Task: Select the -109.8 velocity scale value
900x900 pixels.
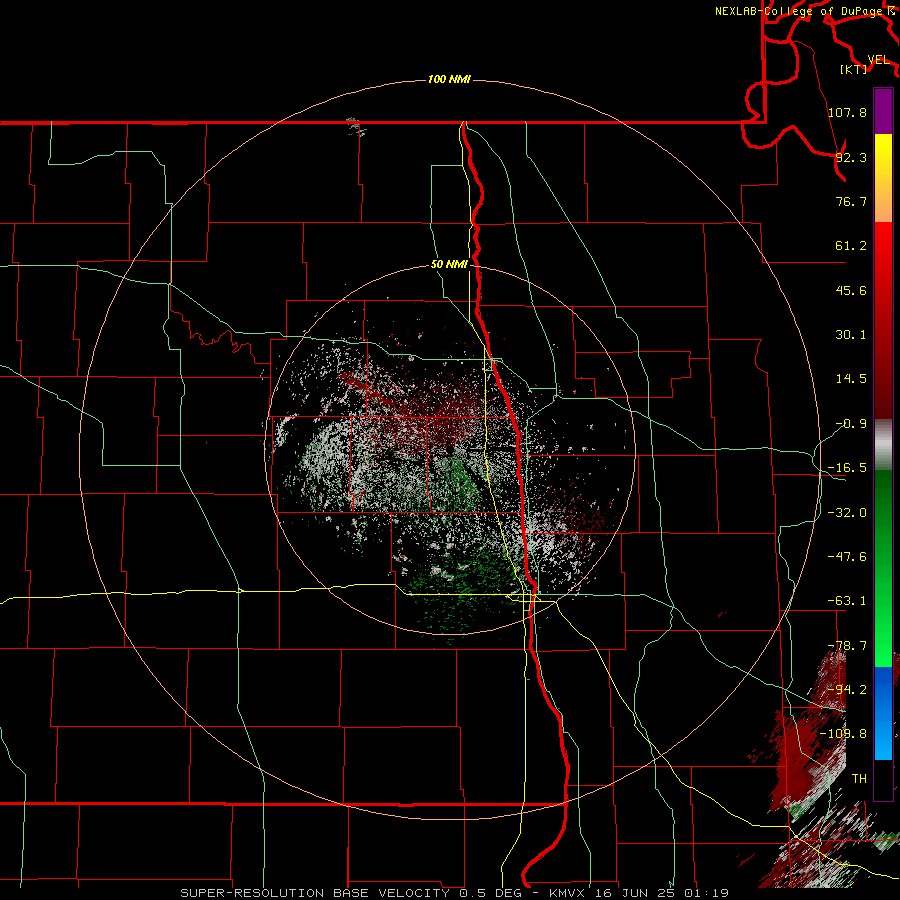Action: click(843, 734)
